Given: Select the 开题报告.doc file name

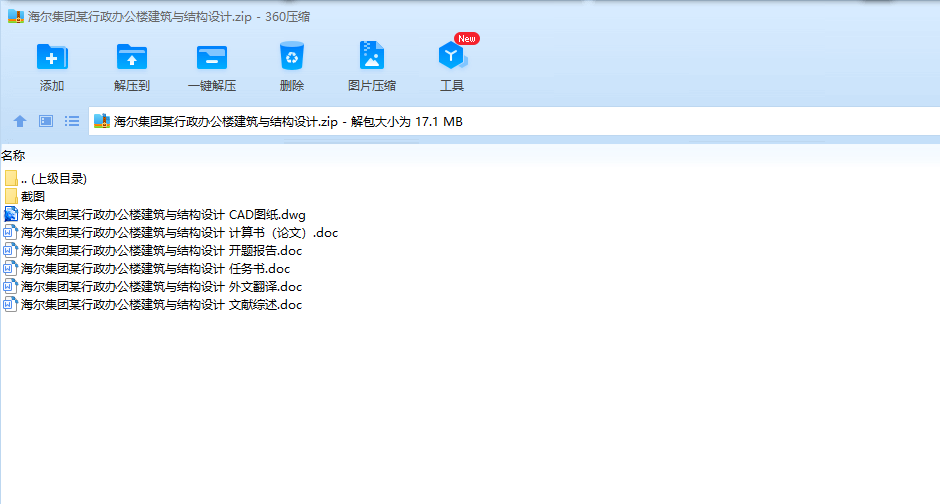Looking at the screenshot, I should [x=161, y=251].
